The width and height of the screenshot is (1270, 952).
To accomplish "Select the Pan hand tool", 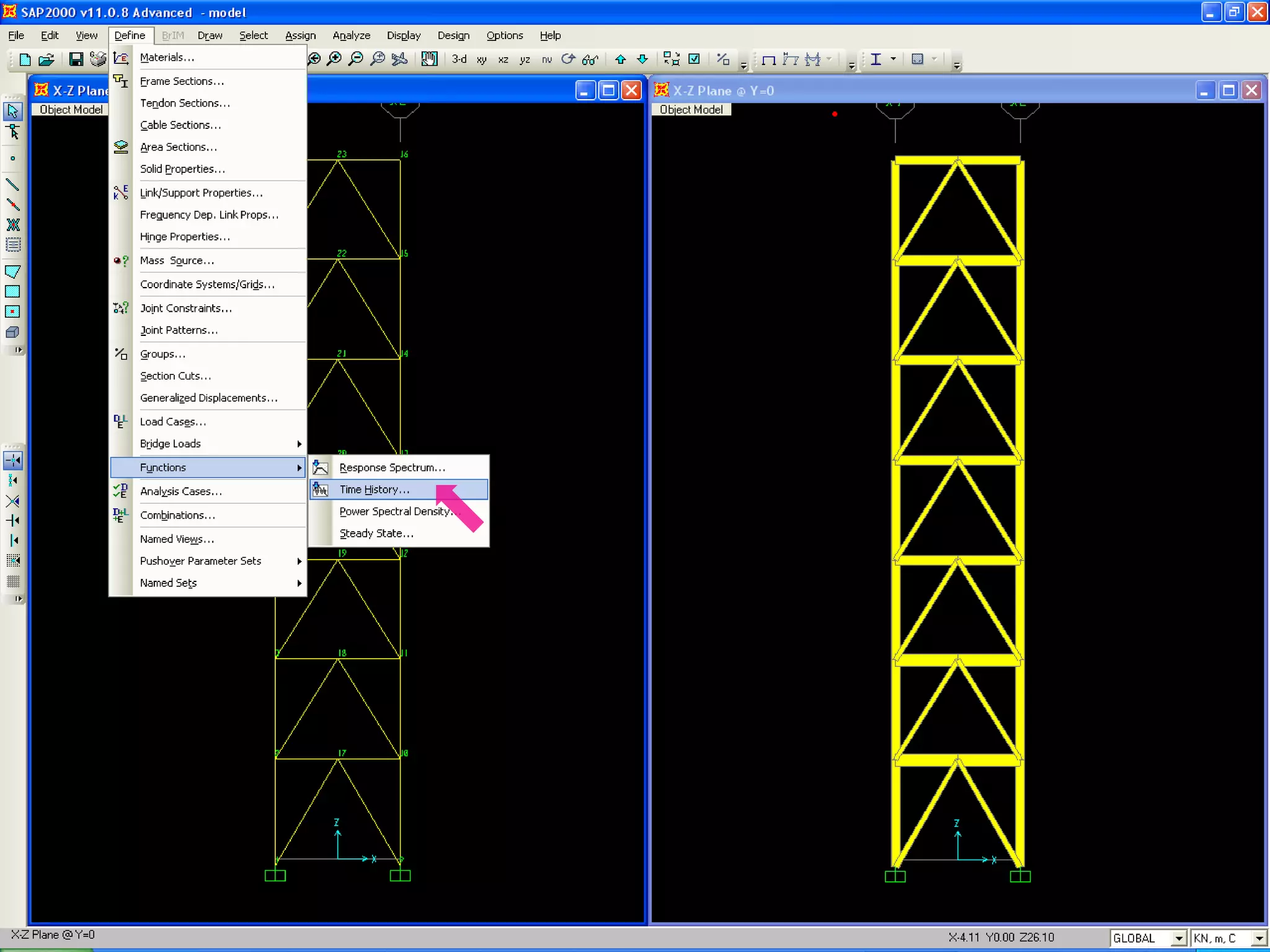I will coord(429,59).
